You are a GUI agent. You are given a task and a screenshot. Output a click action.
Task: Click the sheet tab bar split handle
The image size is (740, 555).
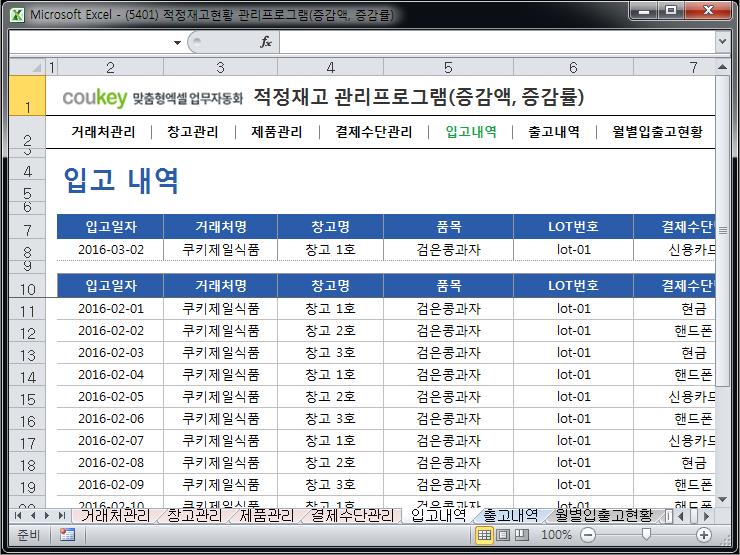pos(669,516)
